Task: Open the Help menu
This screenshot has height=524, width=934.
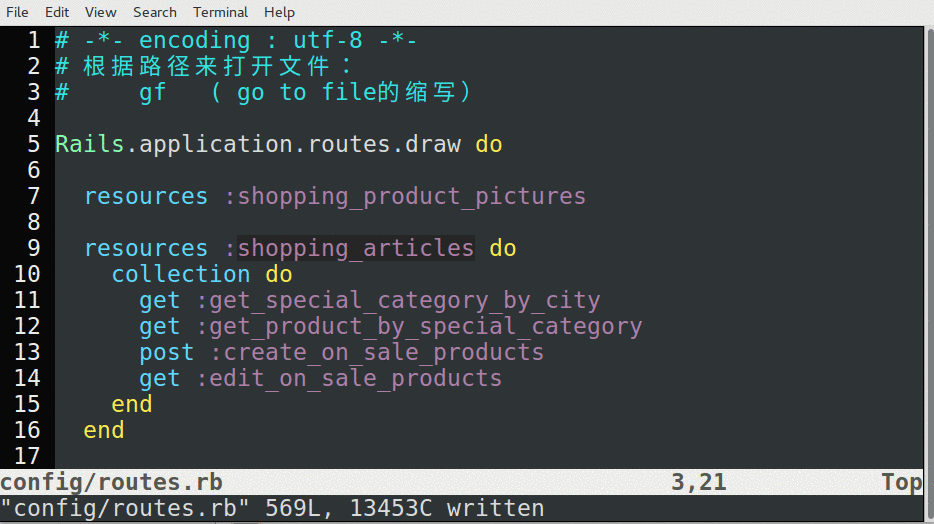Action: 279,12
